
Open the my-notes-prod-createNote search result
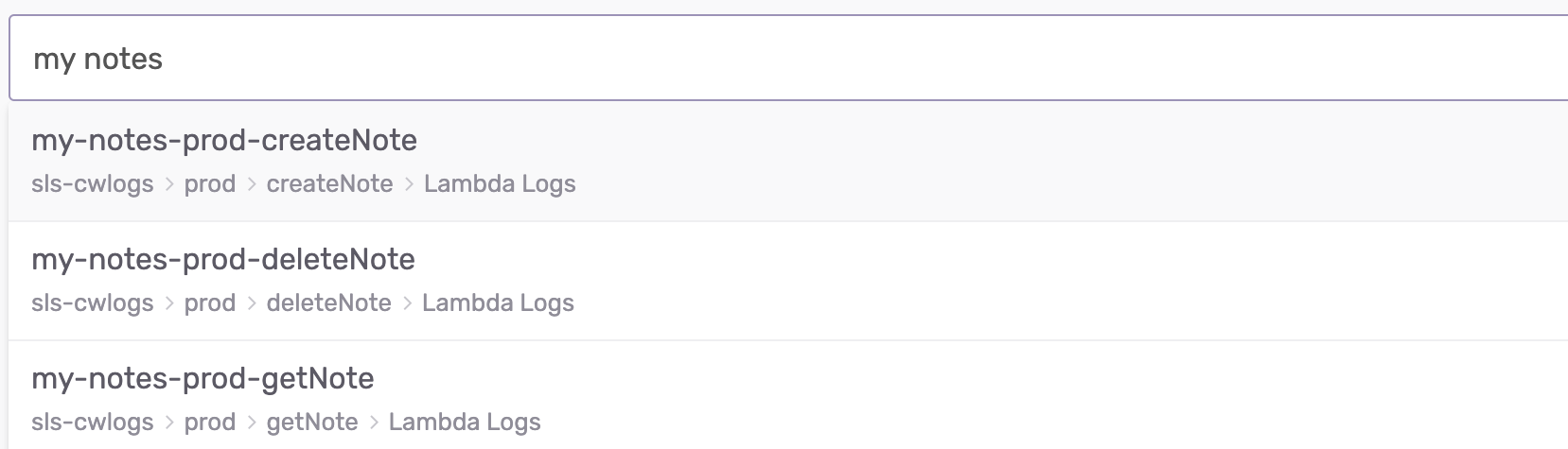(x=224, y=140)
